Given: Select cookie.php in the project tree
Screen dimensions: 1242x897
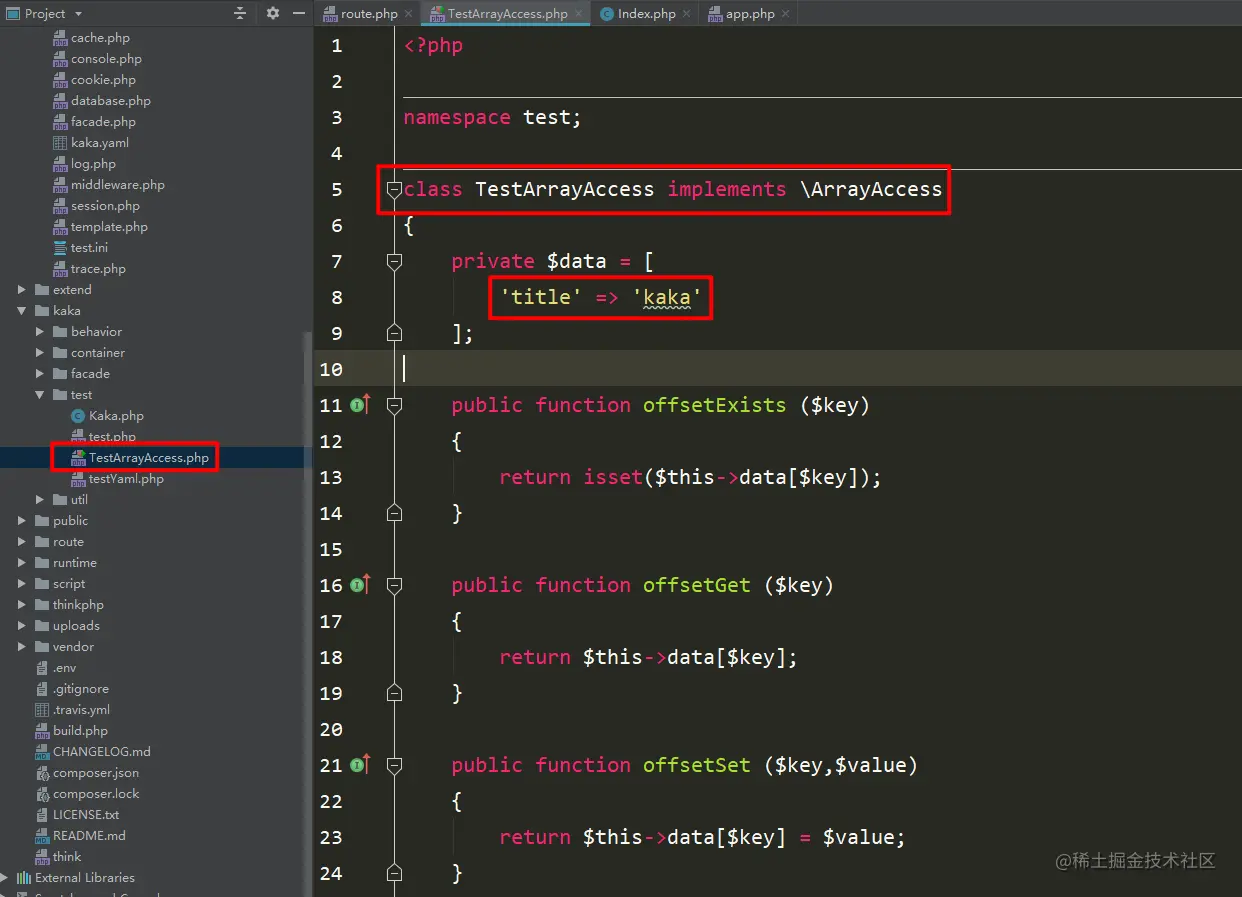Looking at the screenshot, I should pyautogui.click(x=103, y=79).
